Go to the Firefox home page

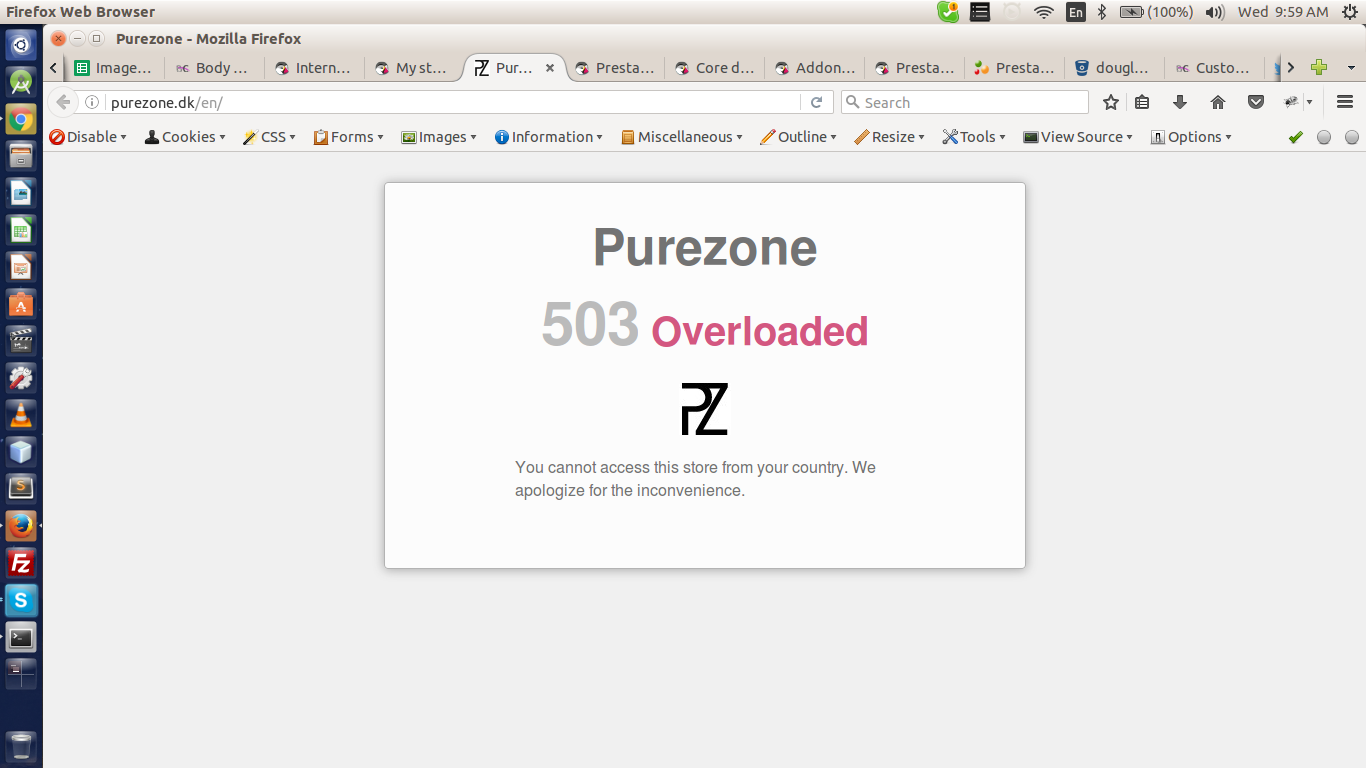[1218, 102]
